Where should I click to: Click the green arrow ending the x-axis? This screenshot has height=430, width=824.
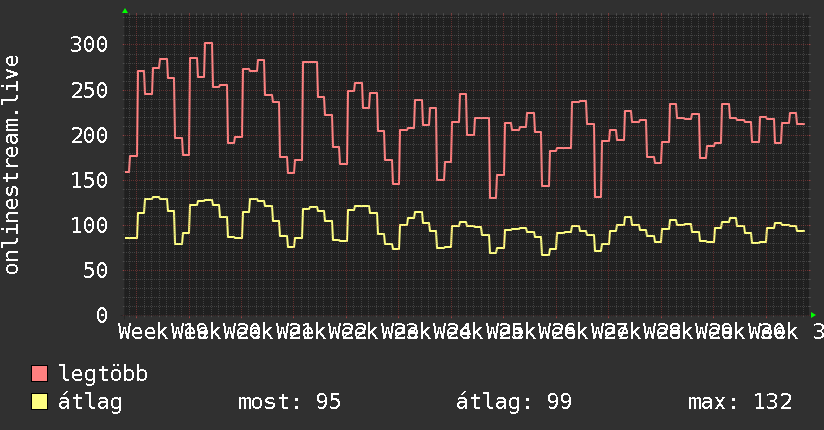pyautogui.click(x=813, y=315)
